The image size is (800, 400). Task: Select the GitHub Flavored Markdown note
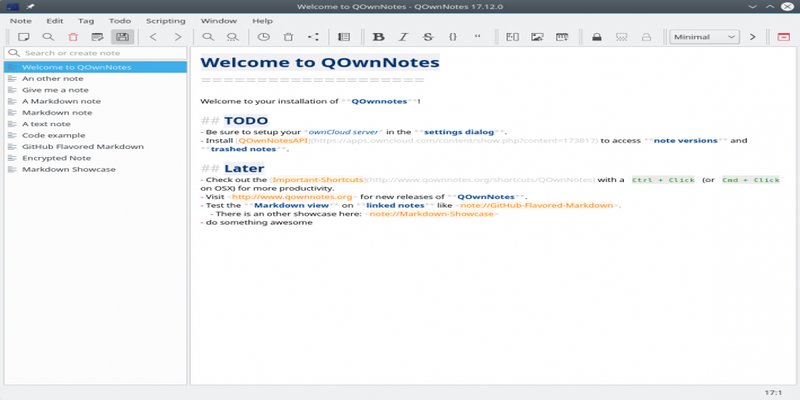tap(95, 146)
